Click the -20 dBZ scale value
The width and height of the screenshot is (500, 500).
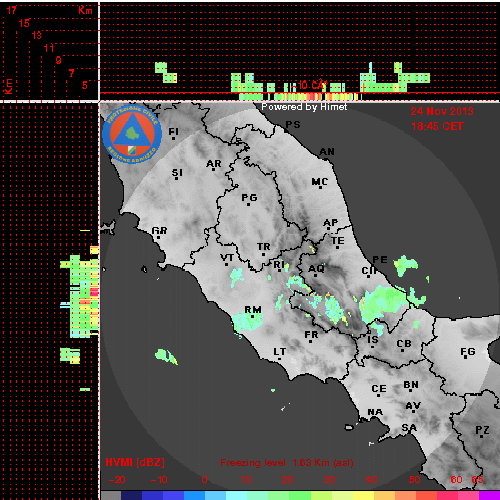117,480
